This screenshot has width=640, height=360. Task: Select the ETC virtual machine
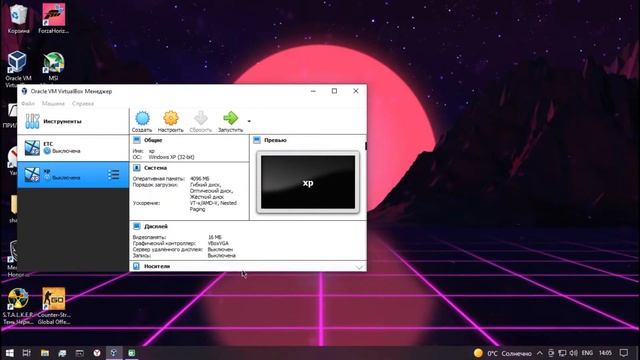(73, 148)
